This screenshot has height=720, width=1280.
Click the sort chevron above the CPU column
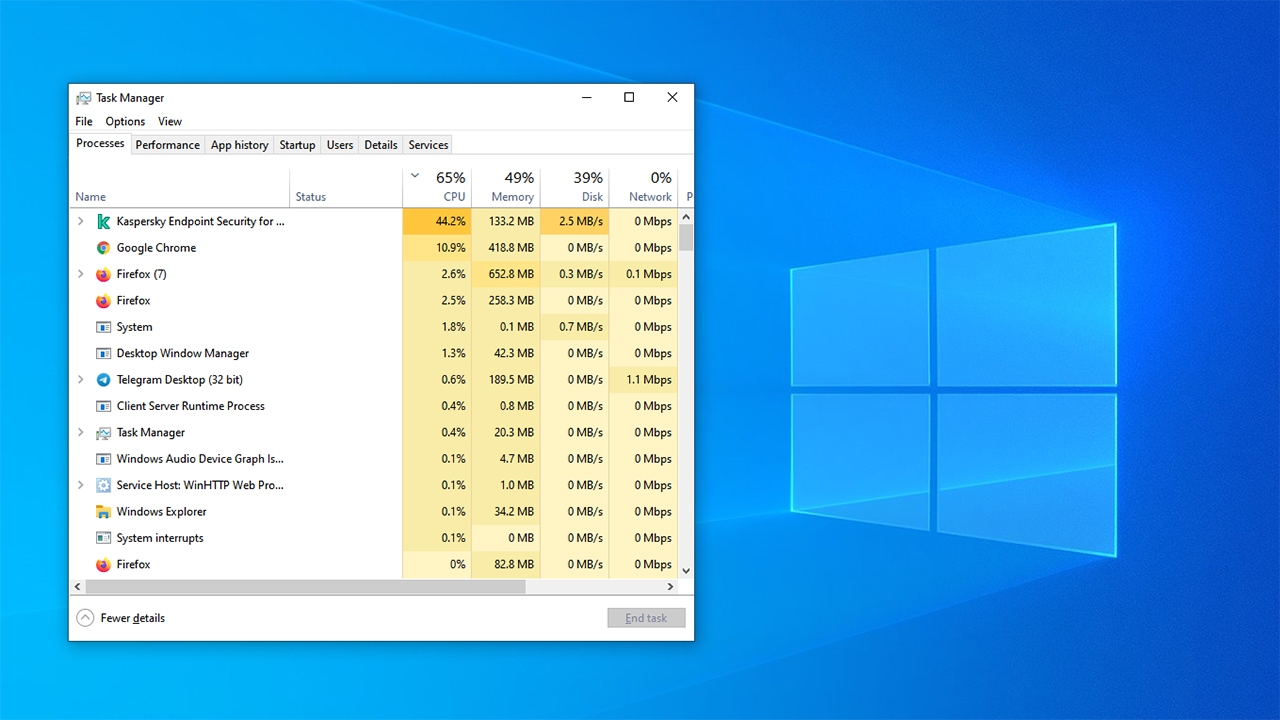coord(415,176)
